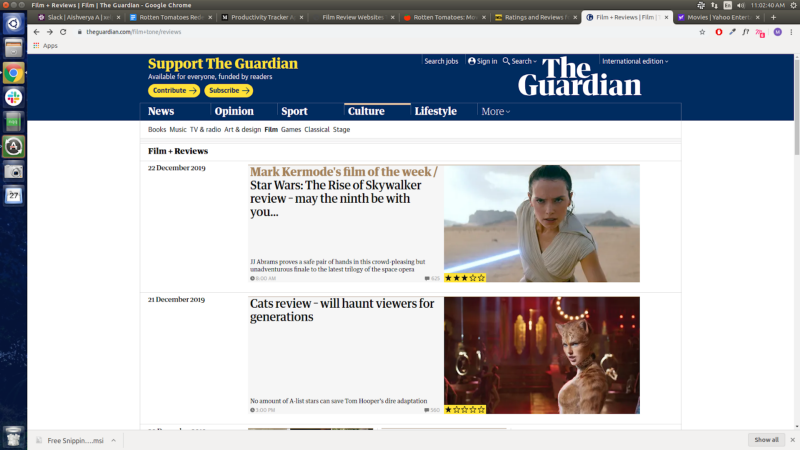
Task: Open the Sport section
Action: [294, 111]
